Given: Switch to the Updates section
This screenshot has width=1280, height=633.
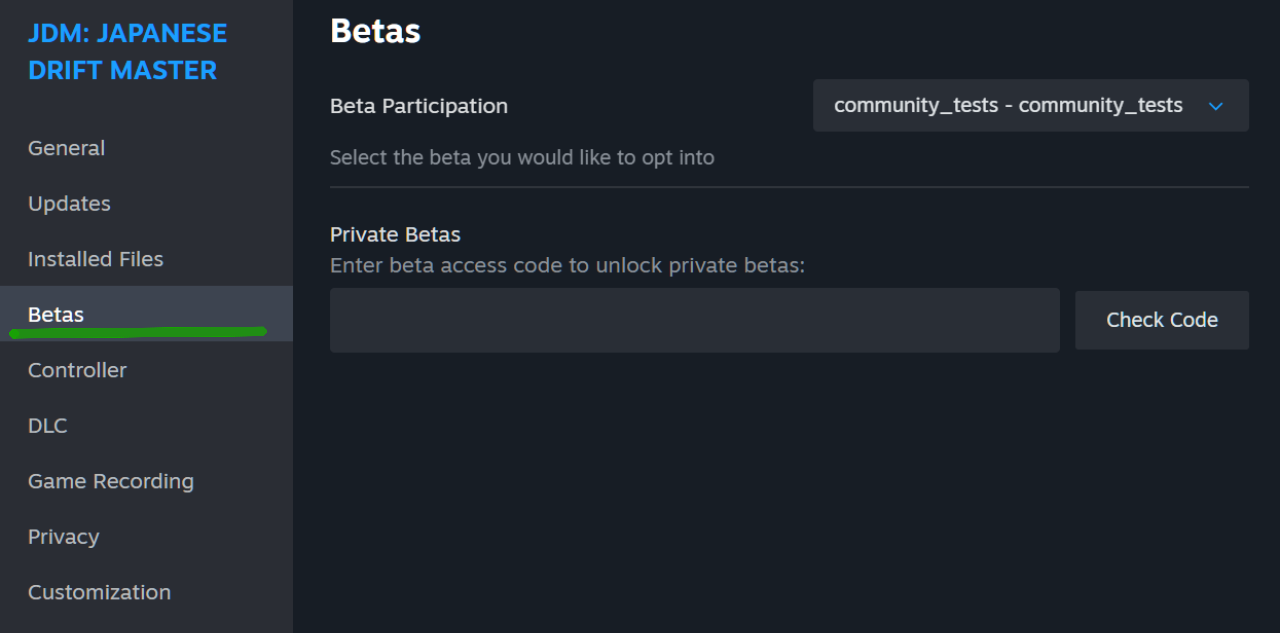Looking at the screenshot, I should (69, 204).
